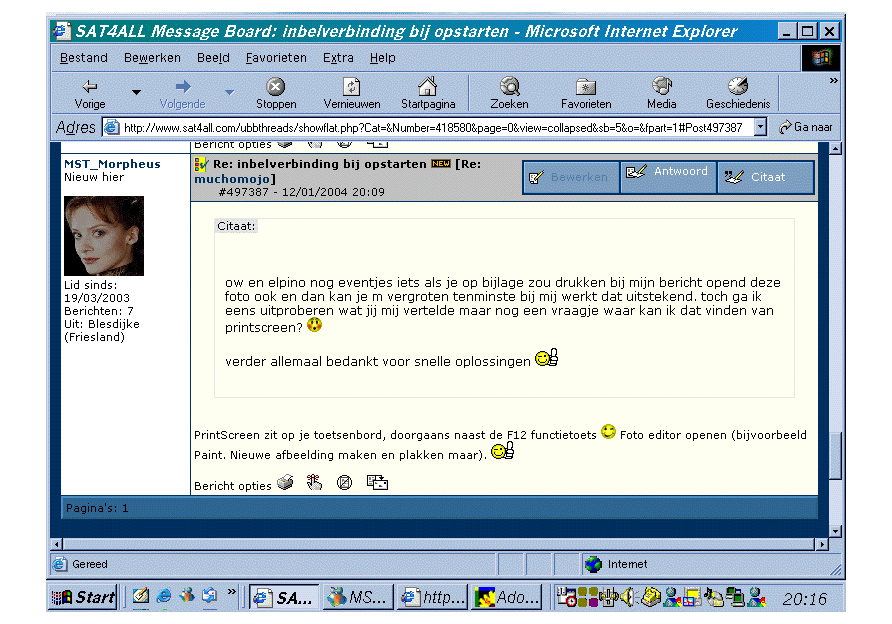Switch to the Ado... taskbar window
Screen dimensions: 892x624
[x=506, y=597]
